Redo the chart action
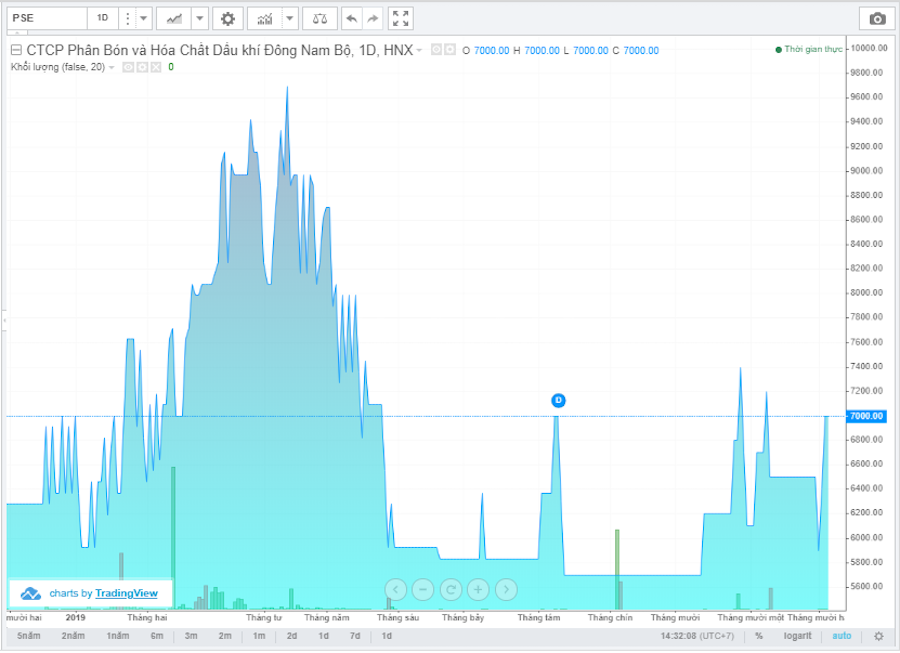The image size is (900, 653). tap(373, 18)
